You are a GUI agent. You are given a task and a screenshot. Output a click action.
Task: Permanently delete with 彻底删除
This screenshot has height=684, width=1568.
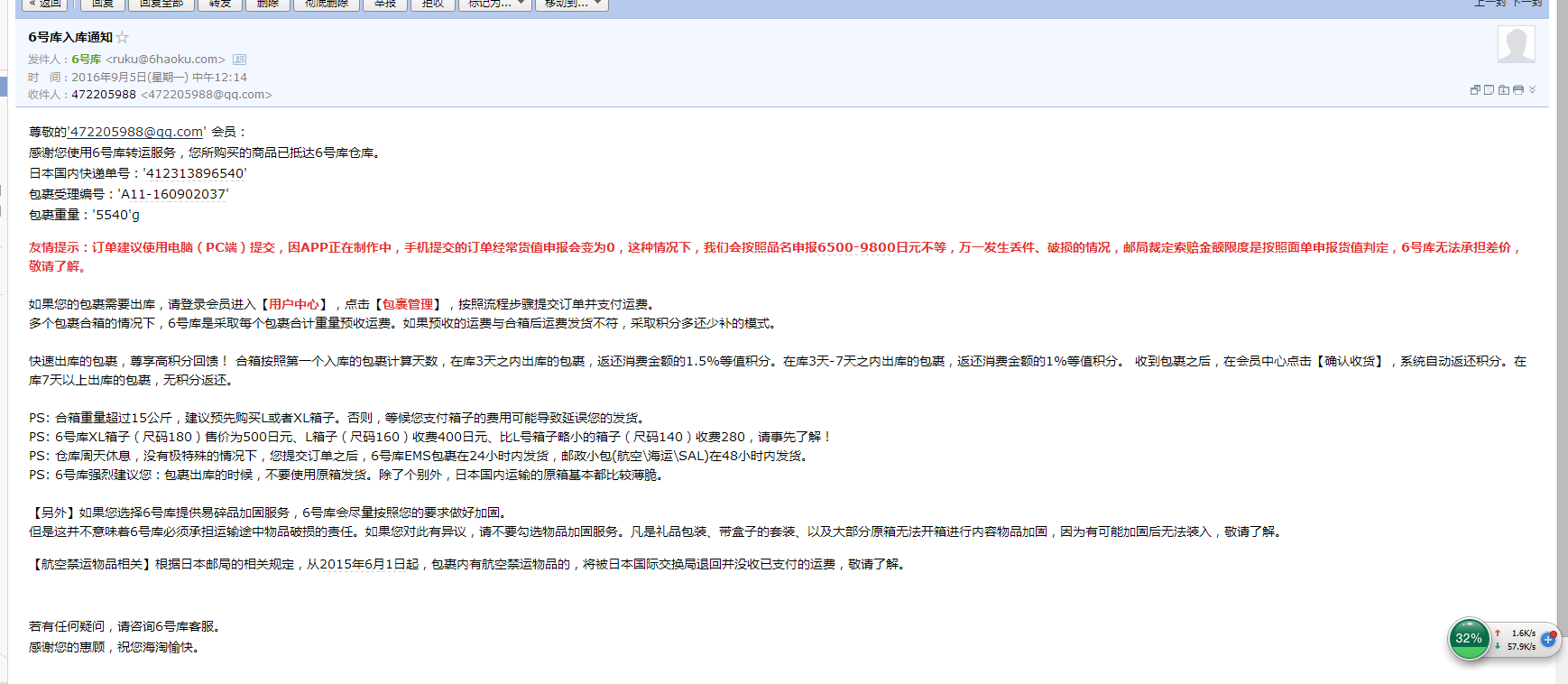pyautogui.click(x=327, y=4)
